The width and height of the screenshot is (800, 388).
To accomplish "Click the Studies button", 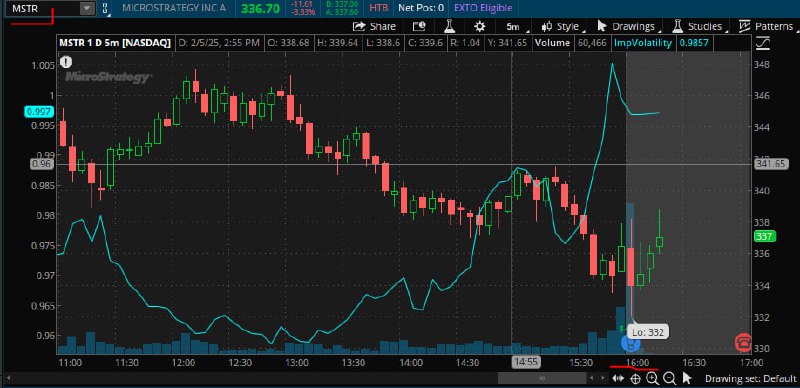I will (x=699, y=27).
